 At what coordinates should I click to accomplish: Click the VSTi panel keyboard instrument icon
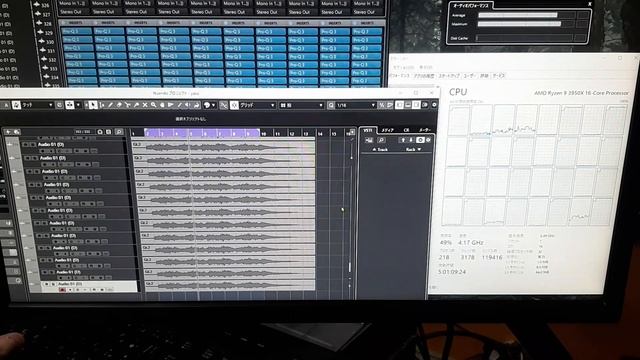(x=369, y=140)
